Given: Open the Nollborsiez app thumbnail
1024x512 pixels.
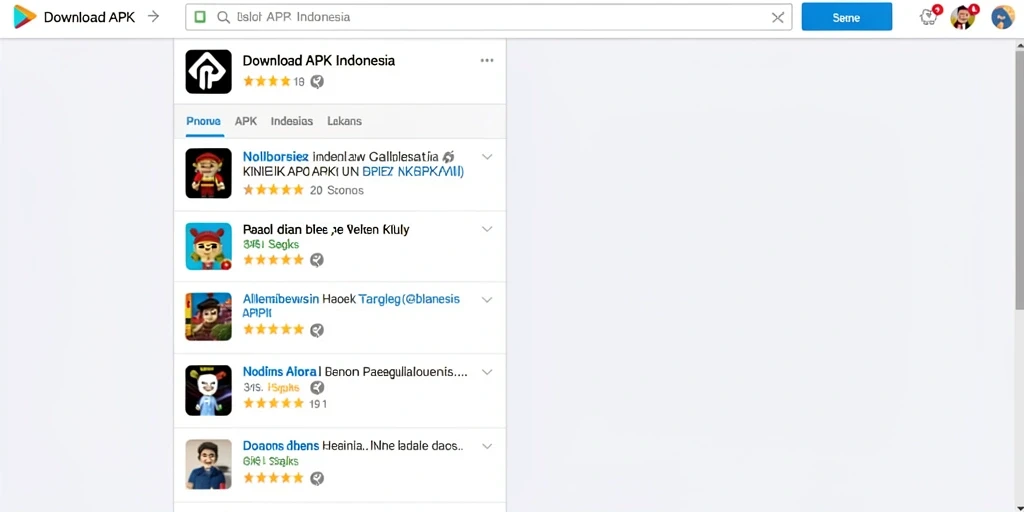Looking at the screenshot, I should [208, 173].
